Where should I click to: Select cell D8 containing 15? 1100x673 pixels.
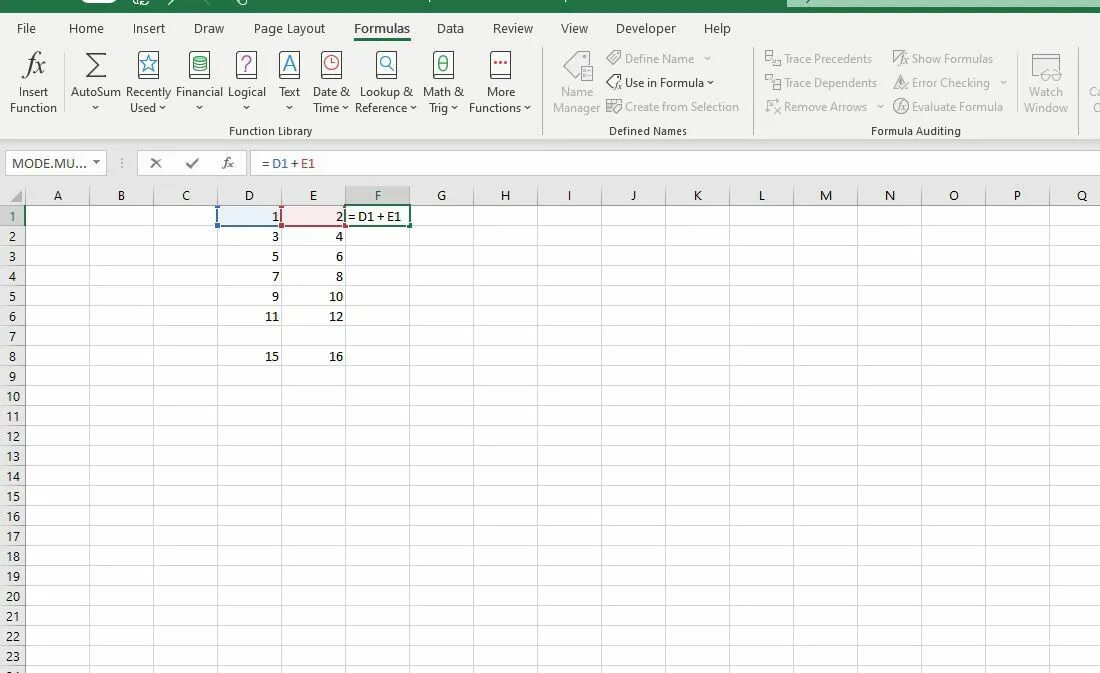pyautogui.click(x=249, y=357)
